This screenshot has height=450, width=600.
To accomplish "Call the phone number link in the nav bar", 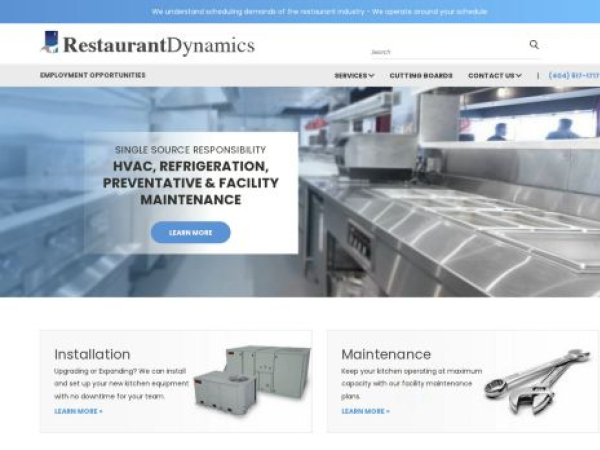I will coord(574,76).
